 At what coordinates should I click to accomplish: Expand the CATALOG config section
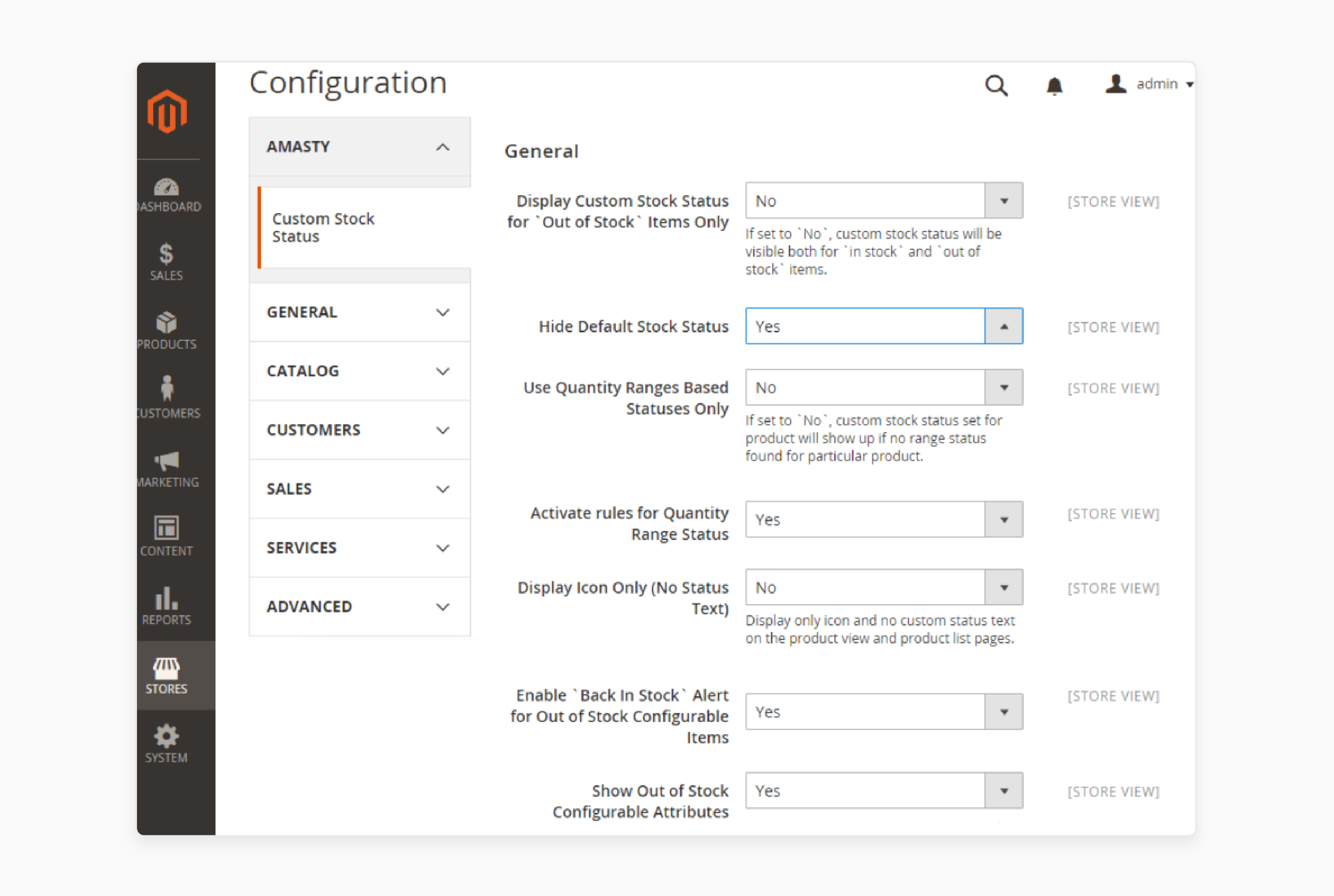click(x=360, y=371)
